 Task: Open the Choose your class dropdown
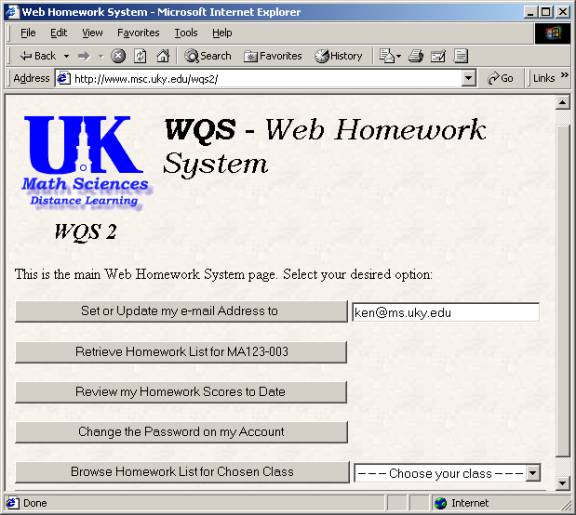pos(447,473)
